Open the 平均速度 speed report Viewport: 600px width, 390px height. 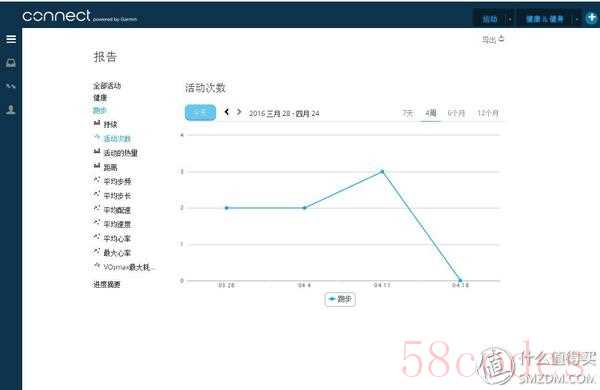(117, 224)
